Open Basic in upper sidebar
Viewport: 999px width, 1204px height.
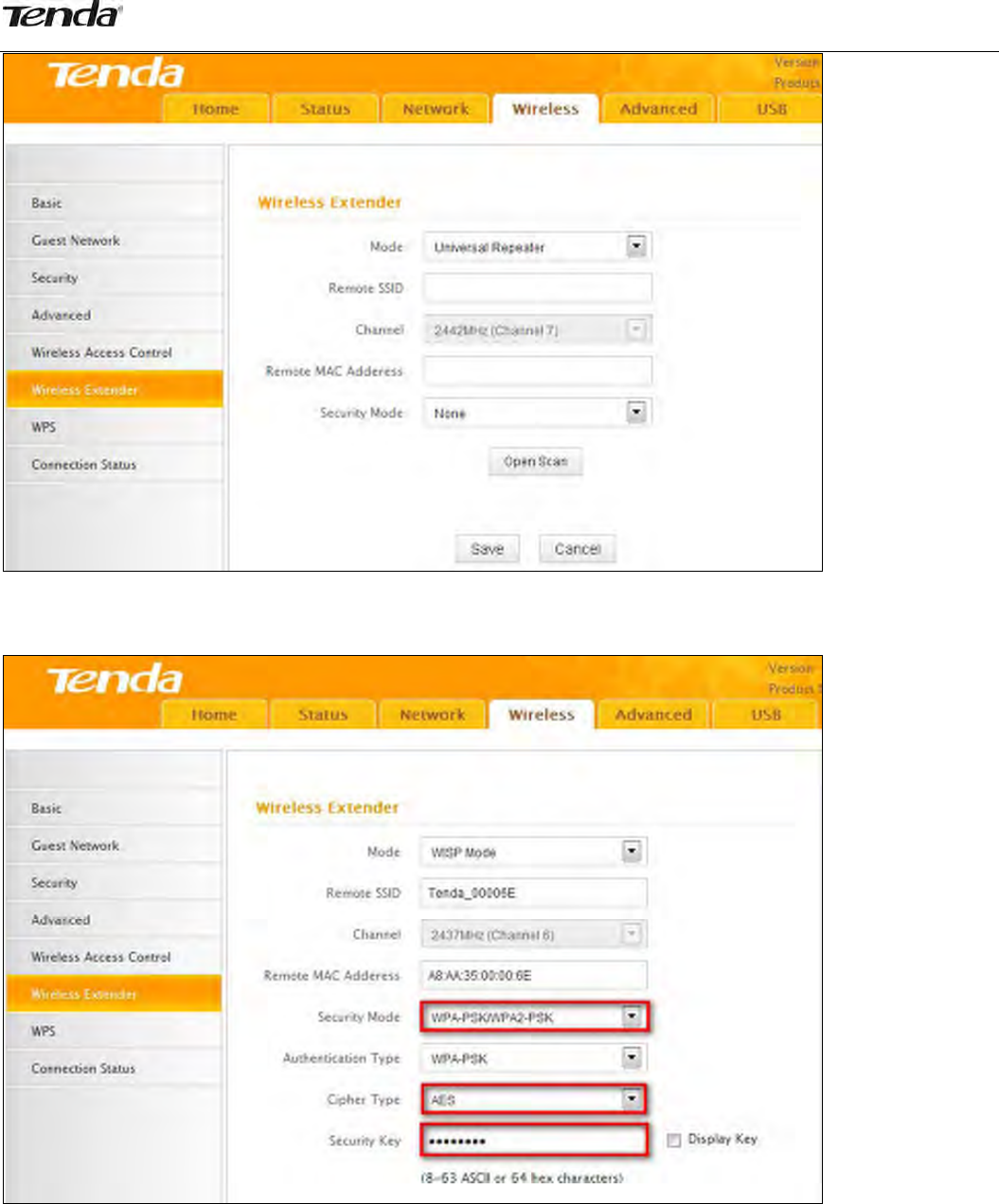coord(115,203)
